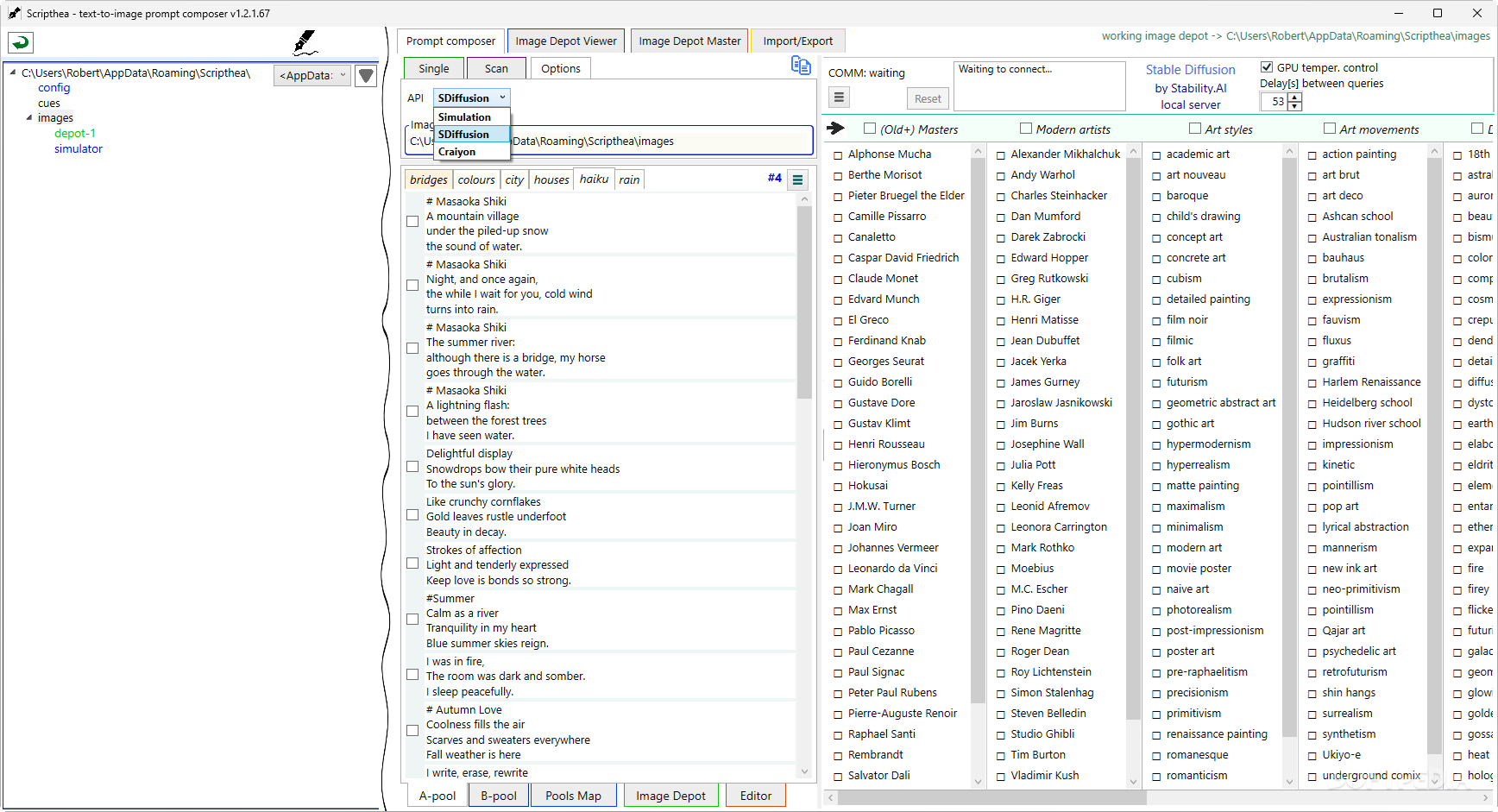
Task: Switch to the Image Depot Master tab
Action: (689, 41)
